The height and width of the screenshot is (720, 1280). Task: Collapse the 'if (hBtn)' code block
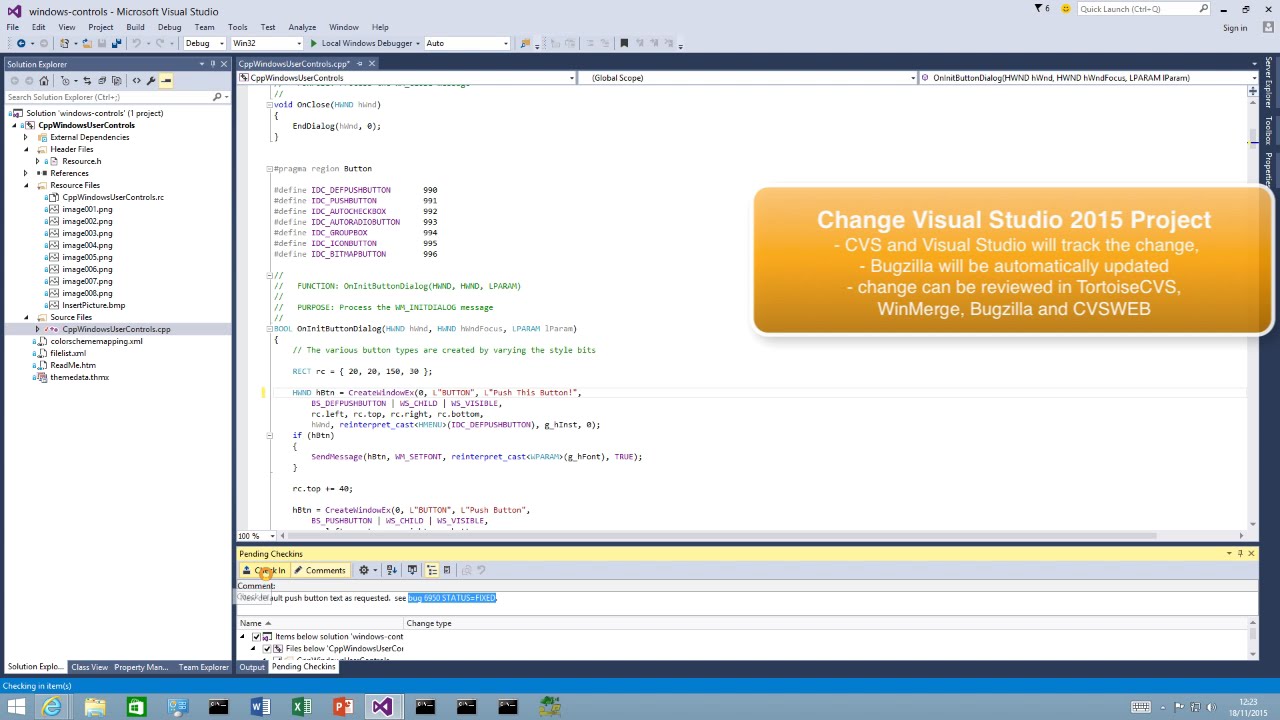pos(269,435)
